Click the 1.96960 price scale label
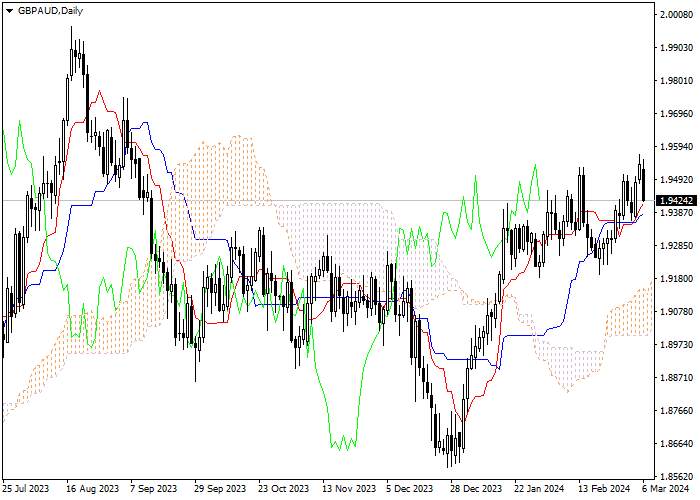 [677, 113]
